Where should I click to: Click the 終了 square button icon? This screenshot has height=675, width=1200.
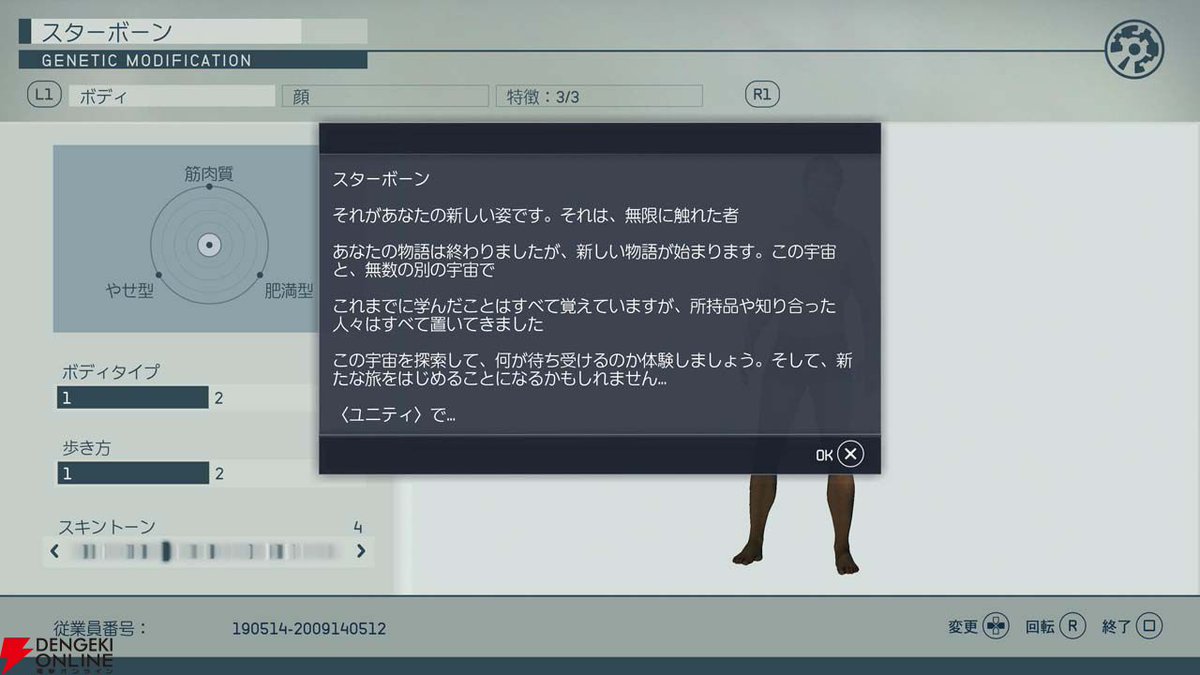[x=1149, y=627]
